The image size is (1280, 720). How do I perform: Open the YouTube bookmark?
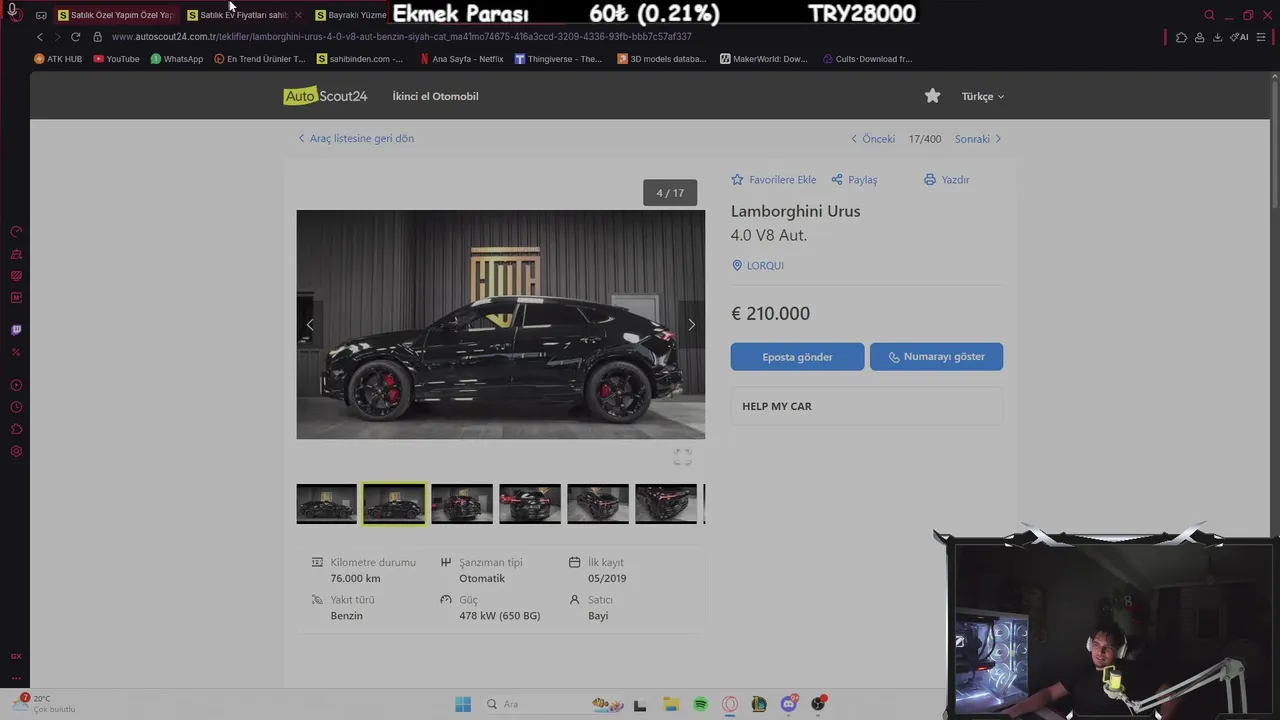click(x=116, y=59)
